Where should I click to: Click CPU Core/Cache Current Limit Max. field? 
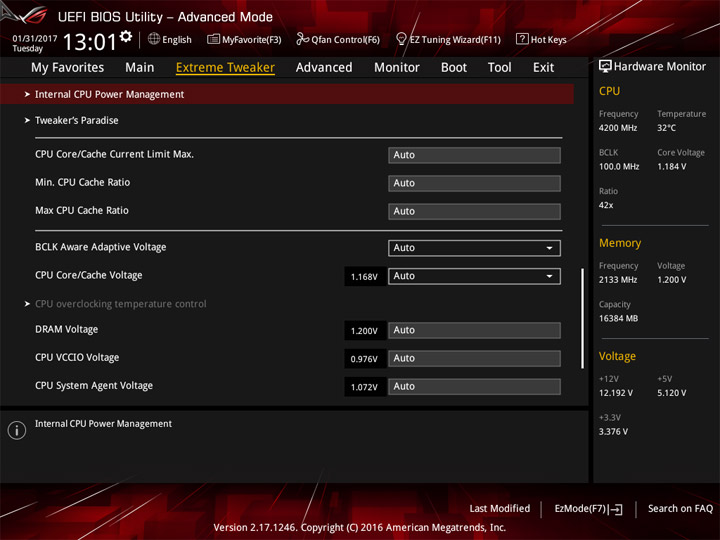coord(474,155)
